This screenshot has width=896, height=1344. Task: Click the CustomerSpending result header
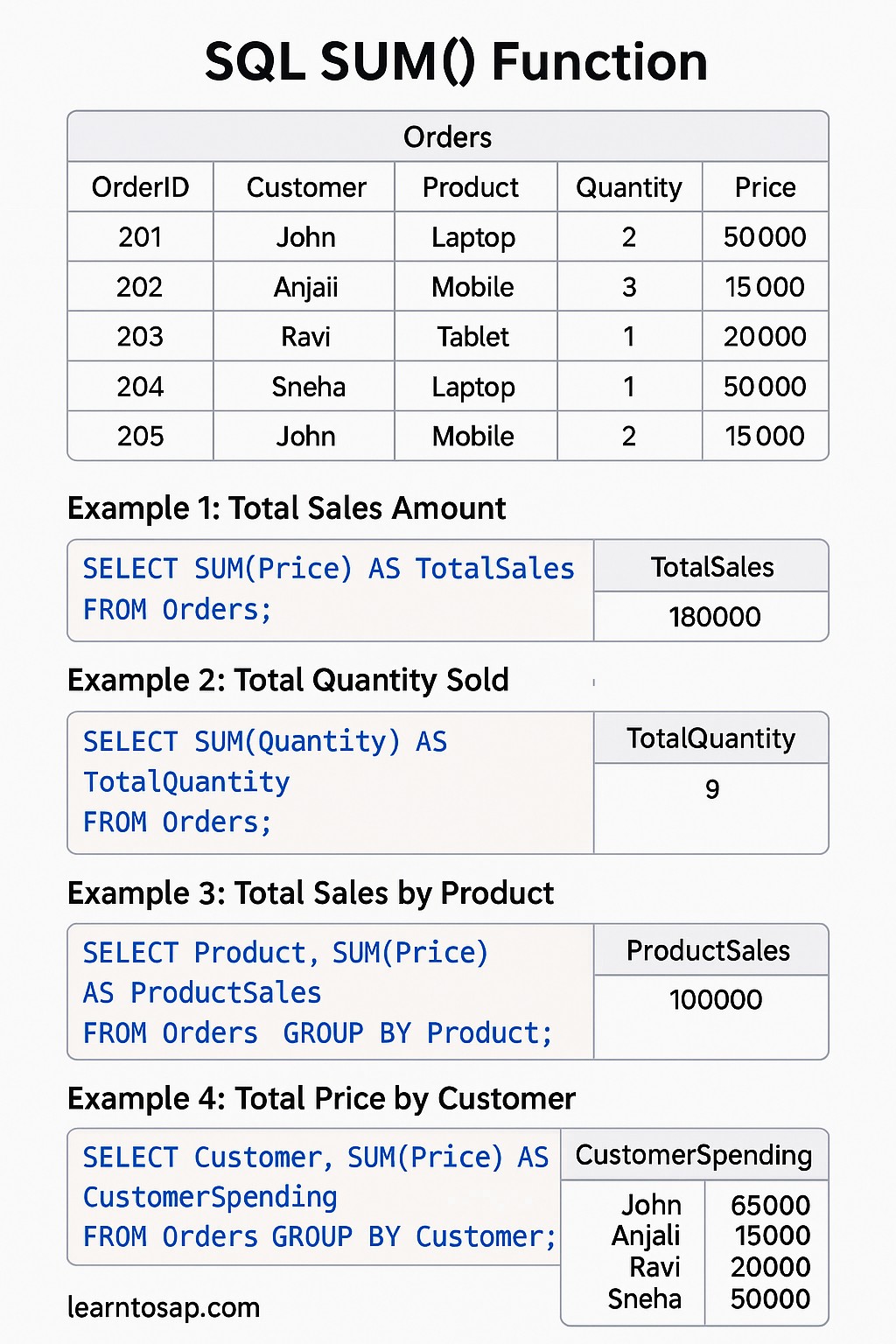694,1155
